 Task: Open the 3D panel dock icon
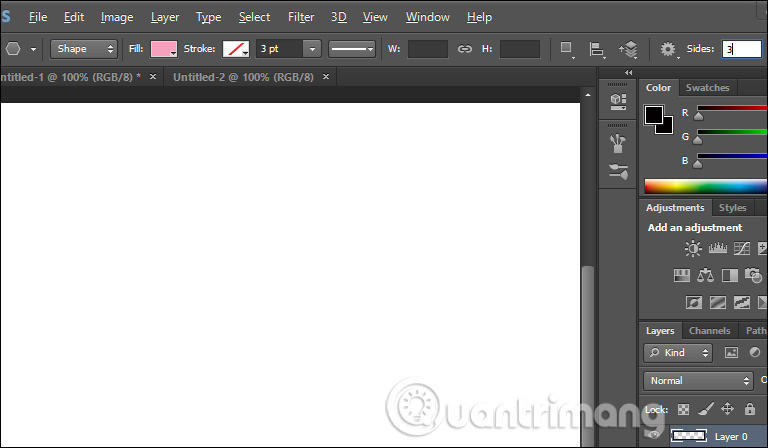[x=618, y=101]
